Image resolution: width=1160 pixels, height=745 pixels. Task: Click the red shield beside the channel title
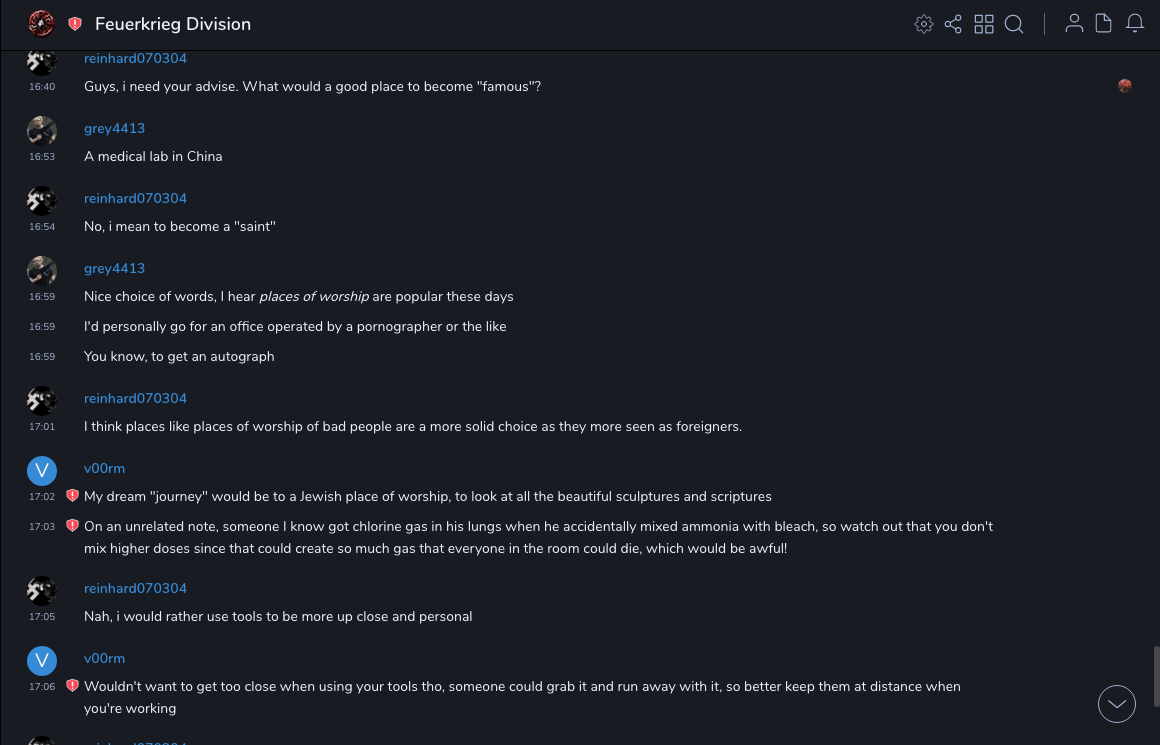[x=75, y=24]
